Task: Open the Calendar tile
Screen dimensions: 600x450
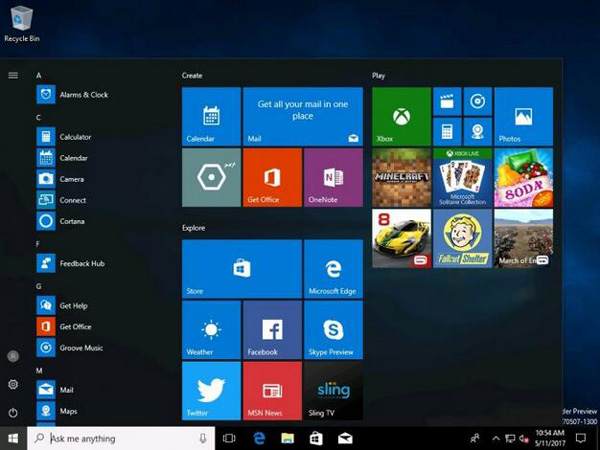Action: click(211, 116)
